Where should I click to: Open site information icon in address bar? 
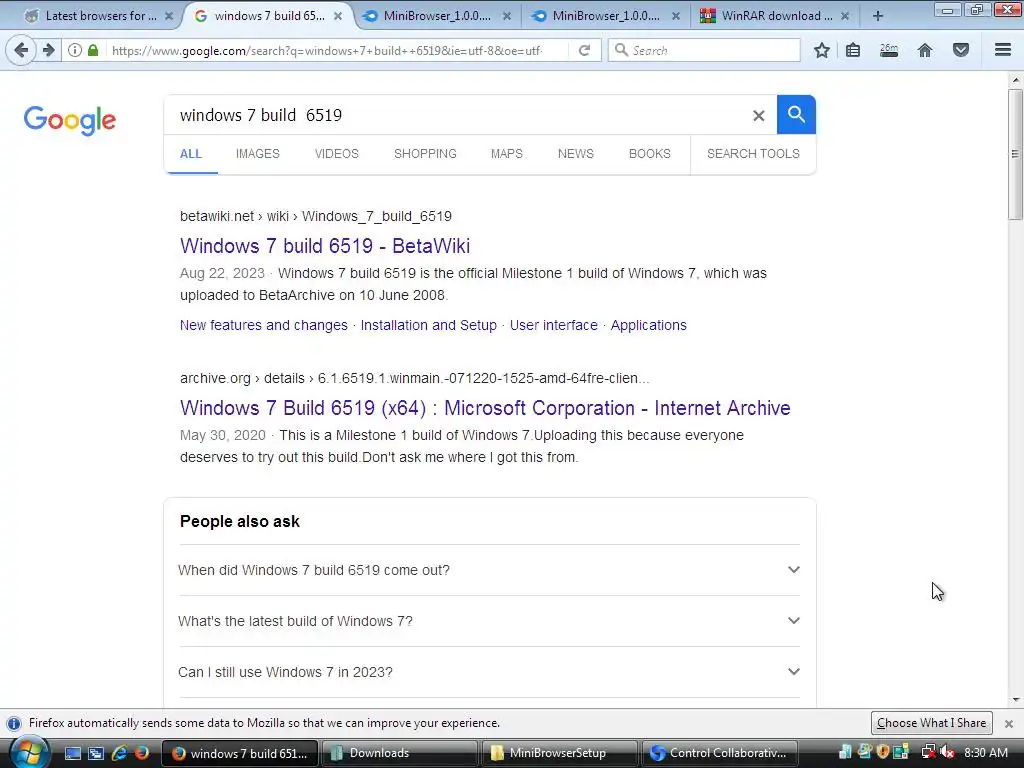pyautogui.click(x=75, y=50)
